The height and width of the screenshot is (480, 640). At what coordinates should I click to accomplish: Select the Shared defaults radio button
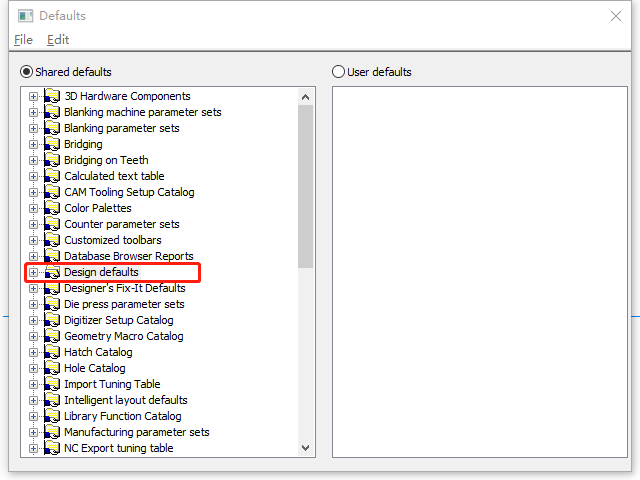coord(27,72)
